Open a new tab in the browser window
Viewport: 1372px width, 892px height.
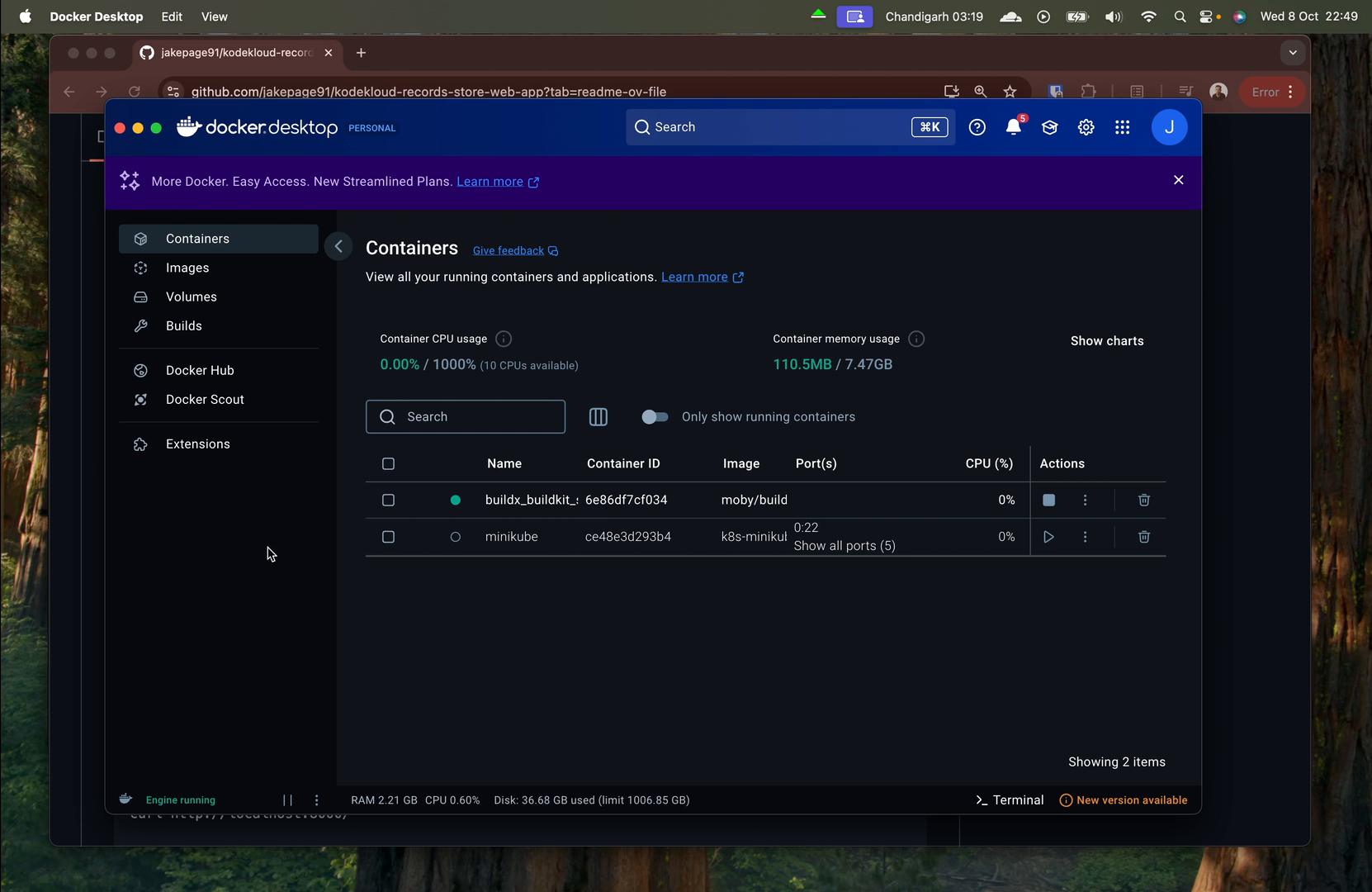coord(361,53)
